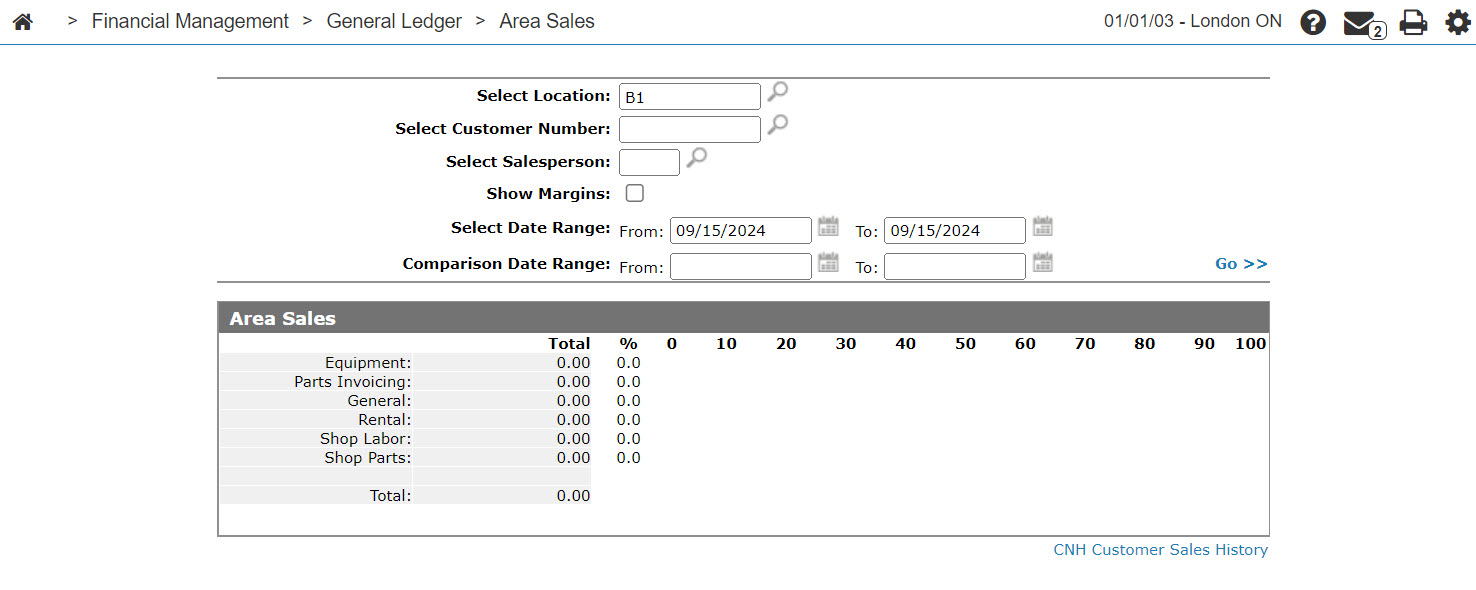Click the Parts Invoicing row label

pos(353,382)
